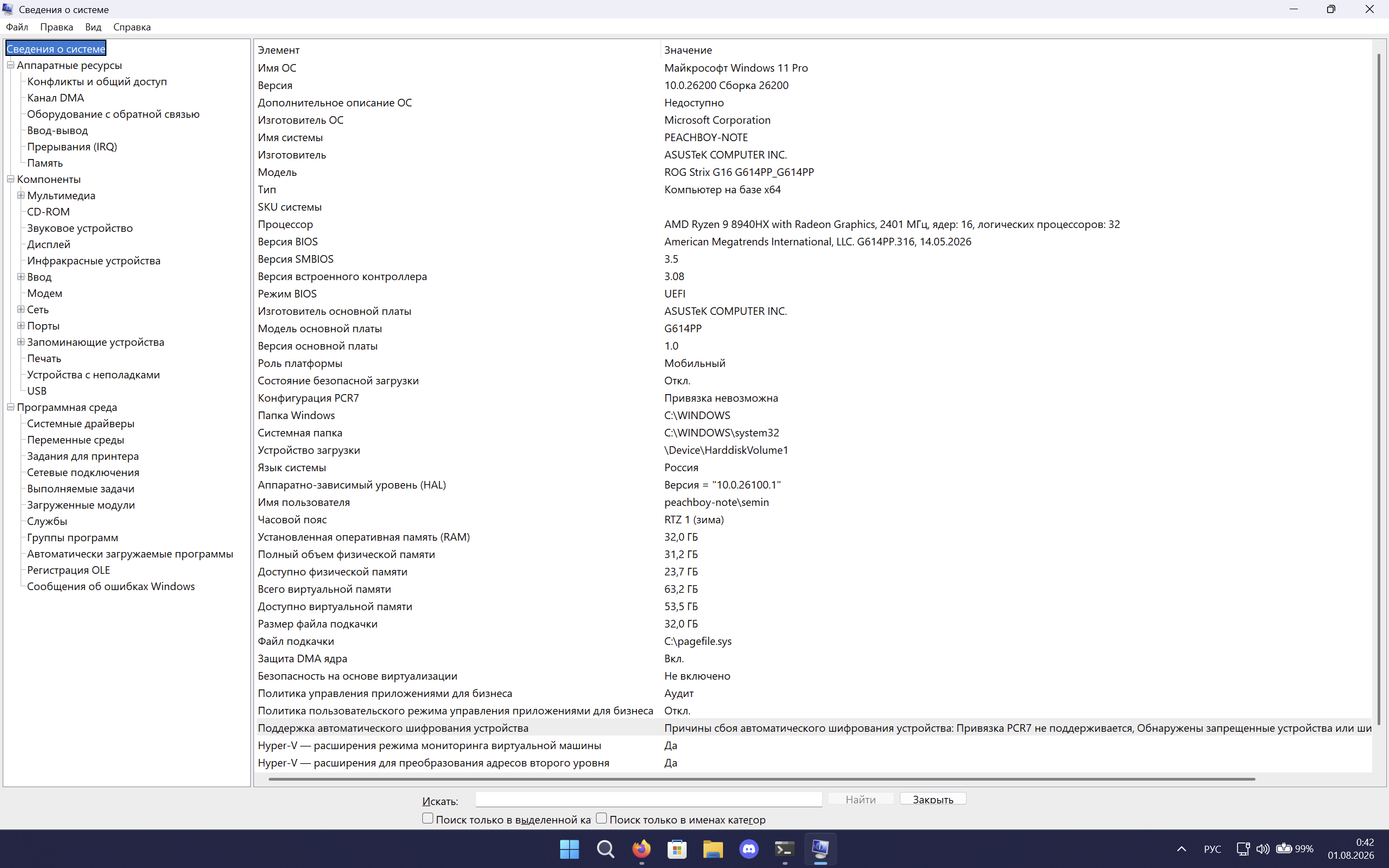Select Службы in the tree
The width and height of the screenshot is (1389, 868).
point(47,521)
